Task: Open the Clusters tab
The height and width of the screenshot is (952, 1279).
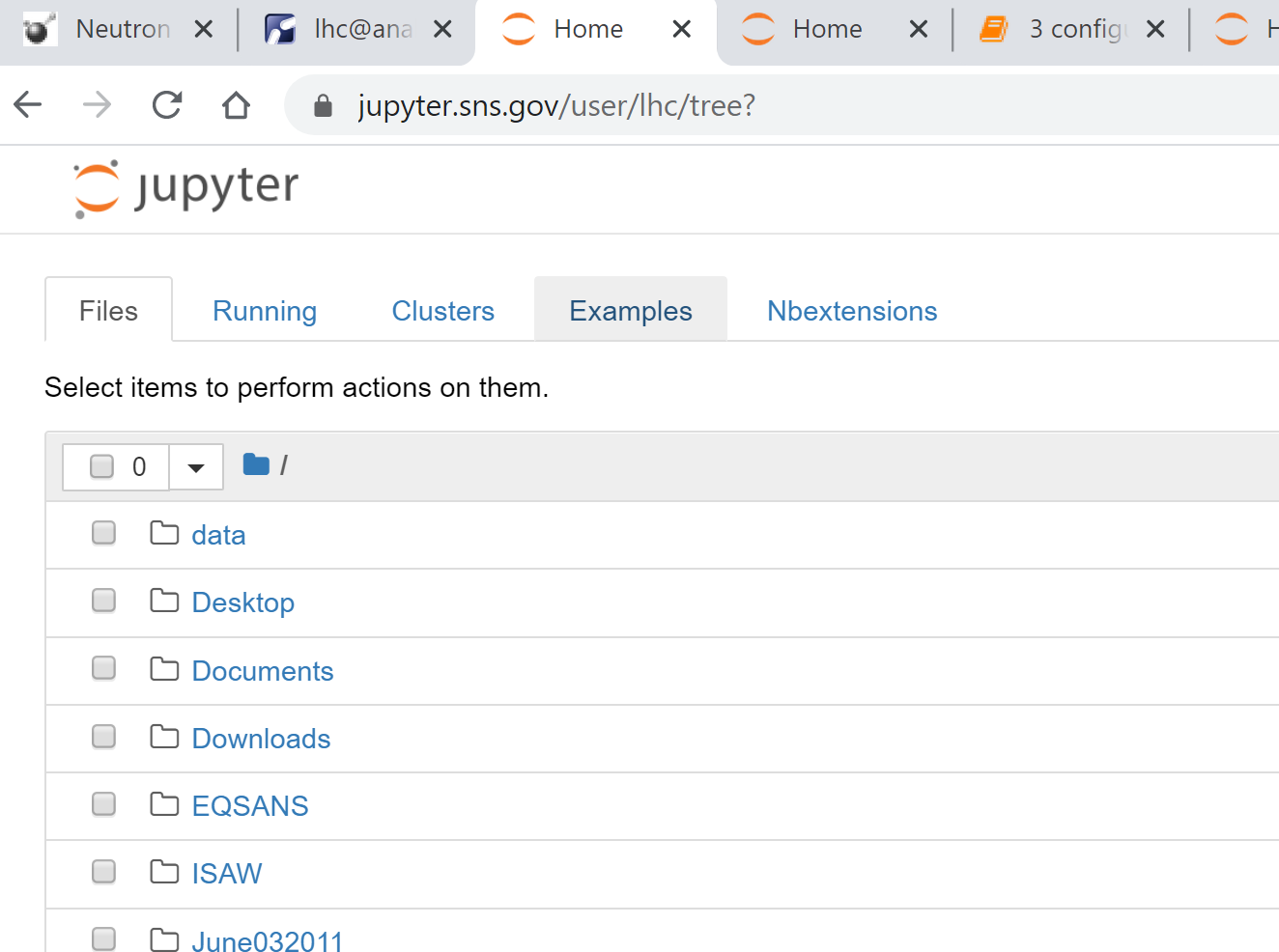Action: (442, 311)
